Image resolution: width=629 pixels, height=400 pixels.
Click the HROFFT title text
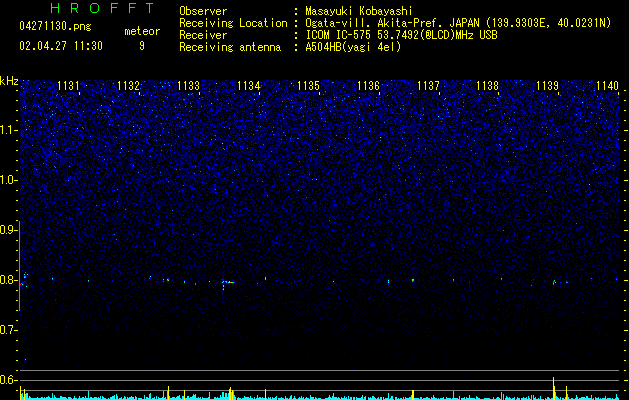coord(102,8)
